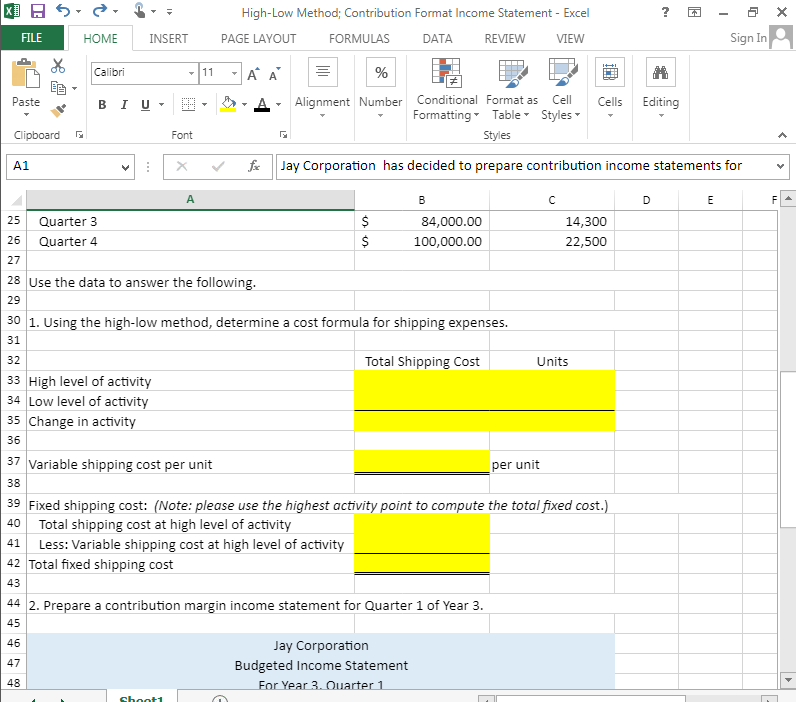Open Clipboard dialog launcher
796x702 pixels.
coord(79,135)
